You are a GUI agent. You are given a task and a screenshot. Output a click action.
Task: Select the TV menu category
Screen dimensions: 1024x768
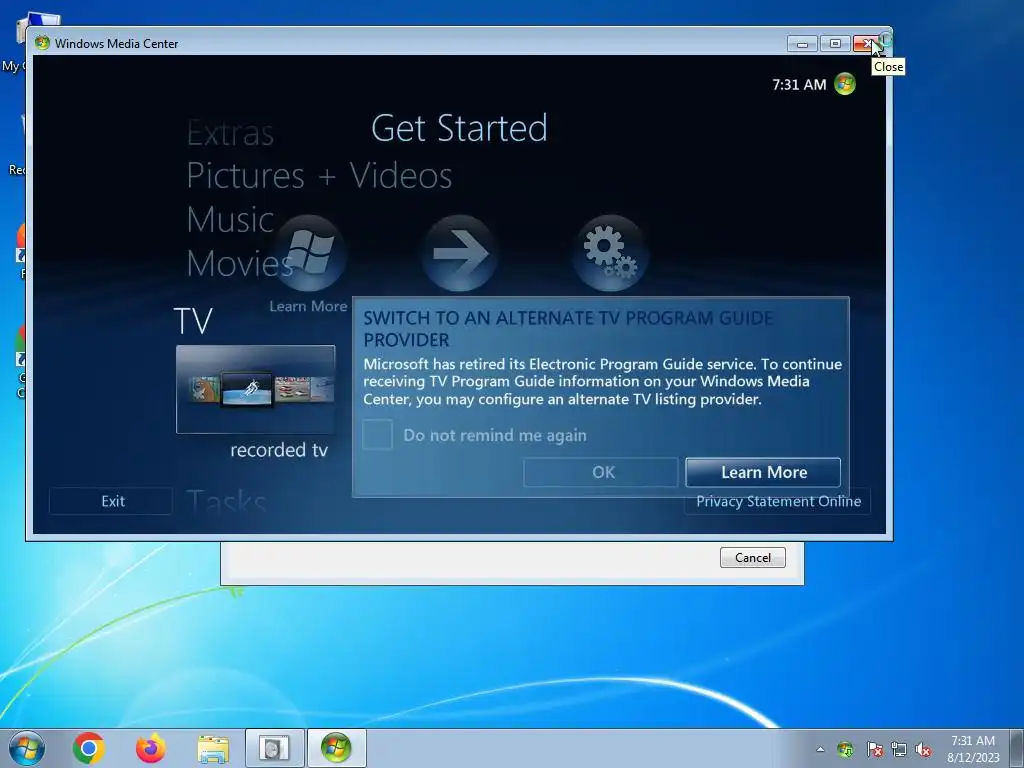[x=193, y=321]
